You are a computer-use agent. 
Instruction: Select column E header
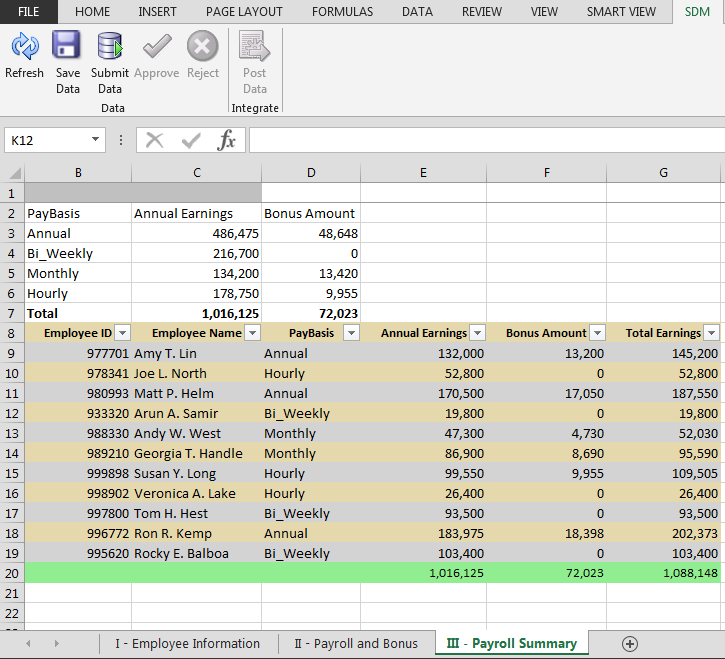423,172
